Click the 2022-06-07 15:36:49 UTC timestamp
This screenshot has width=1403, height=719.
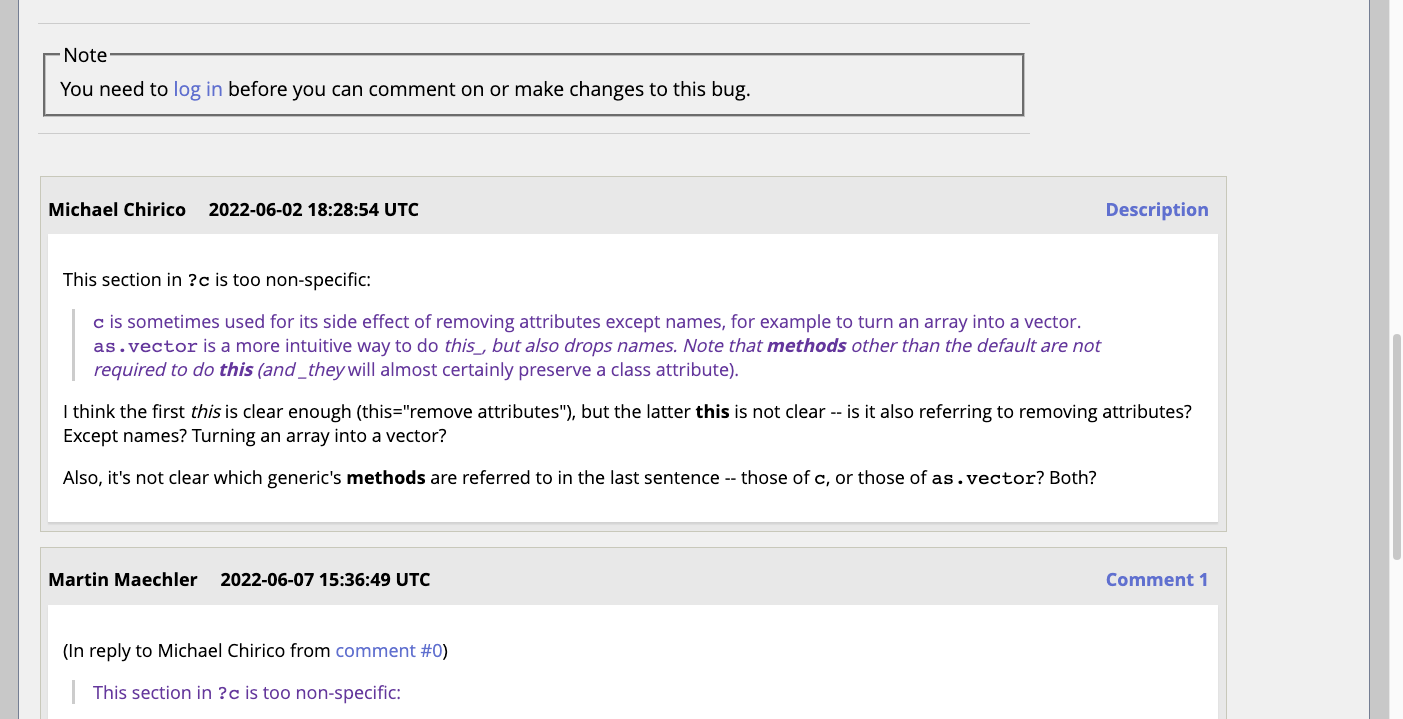click(325, 580)
